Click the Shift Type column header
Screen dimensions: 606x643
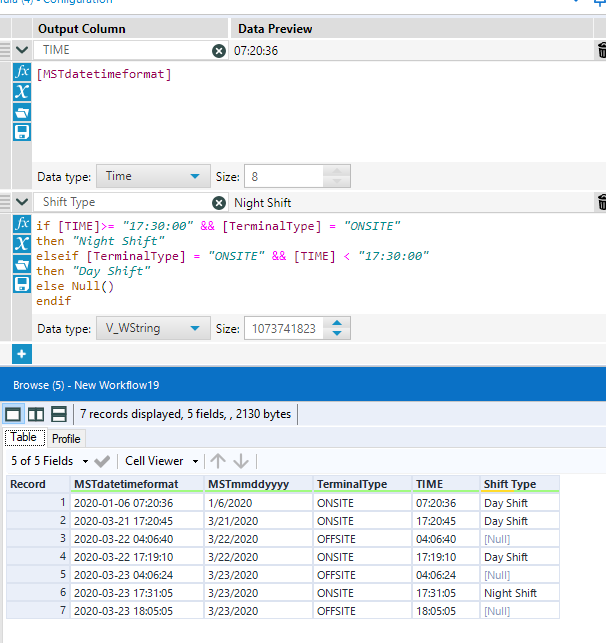pyautogui.click(x=510, y=484)
